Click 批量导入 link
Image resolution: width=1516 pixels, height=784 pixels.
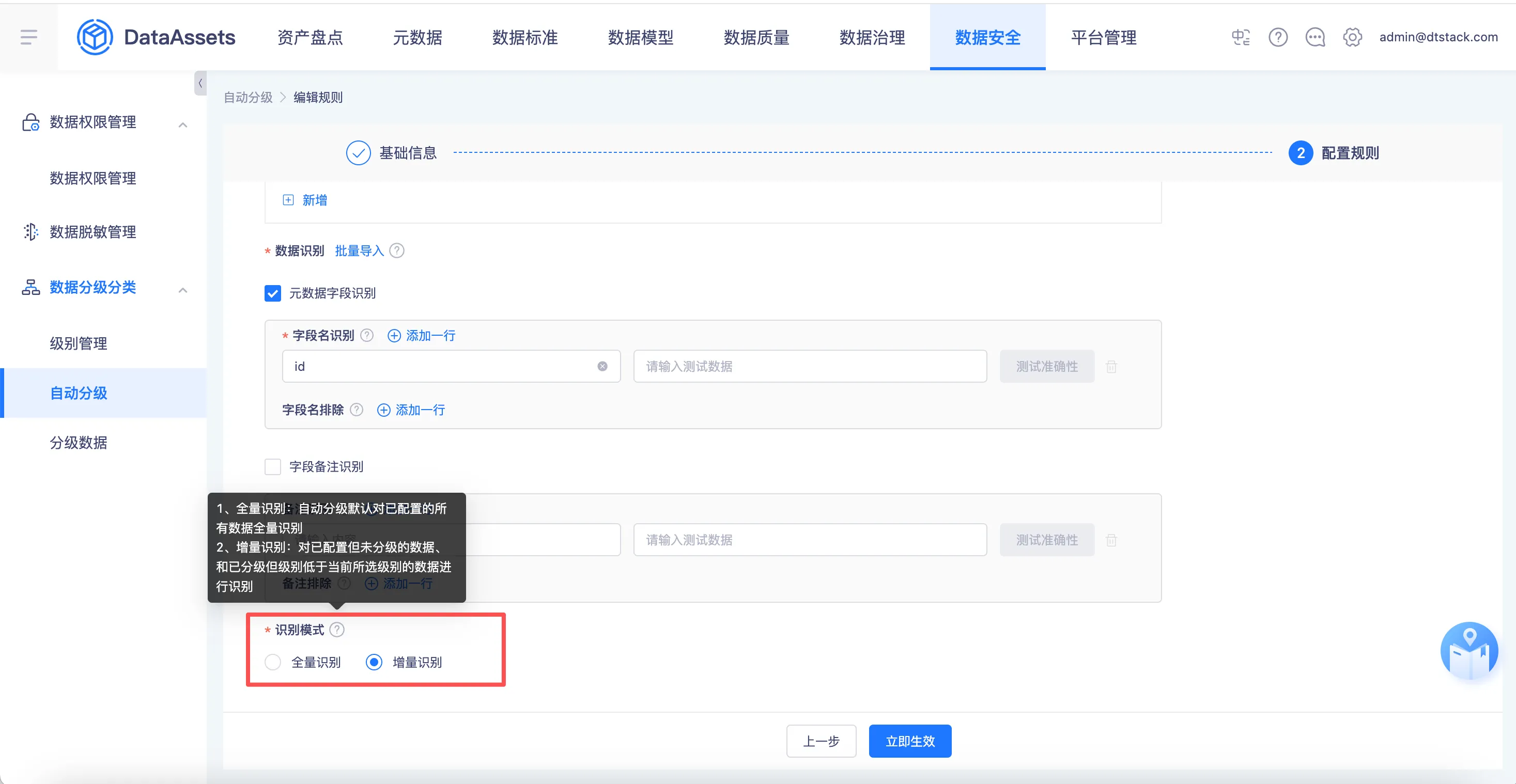click(x=359, y=250)
